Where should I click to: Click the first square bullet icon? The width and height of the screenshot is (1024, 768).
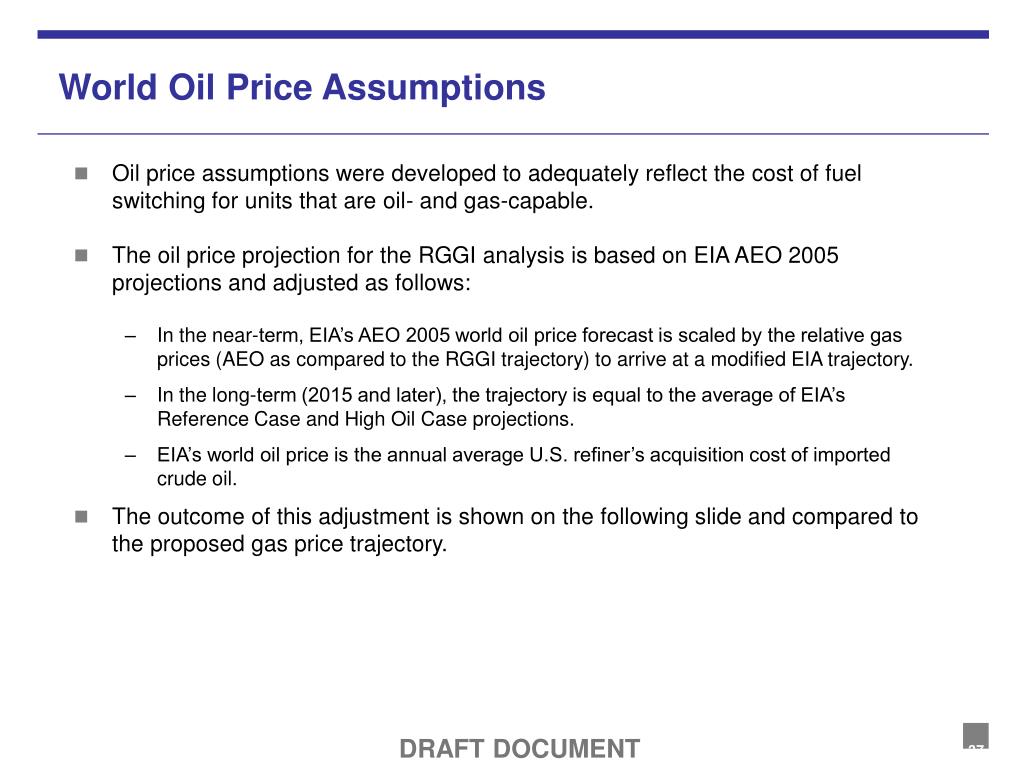click(x=81, y=173)
